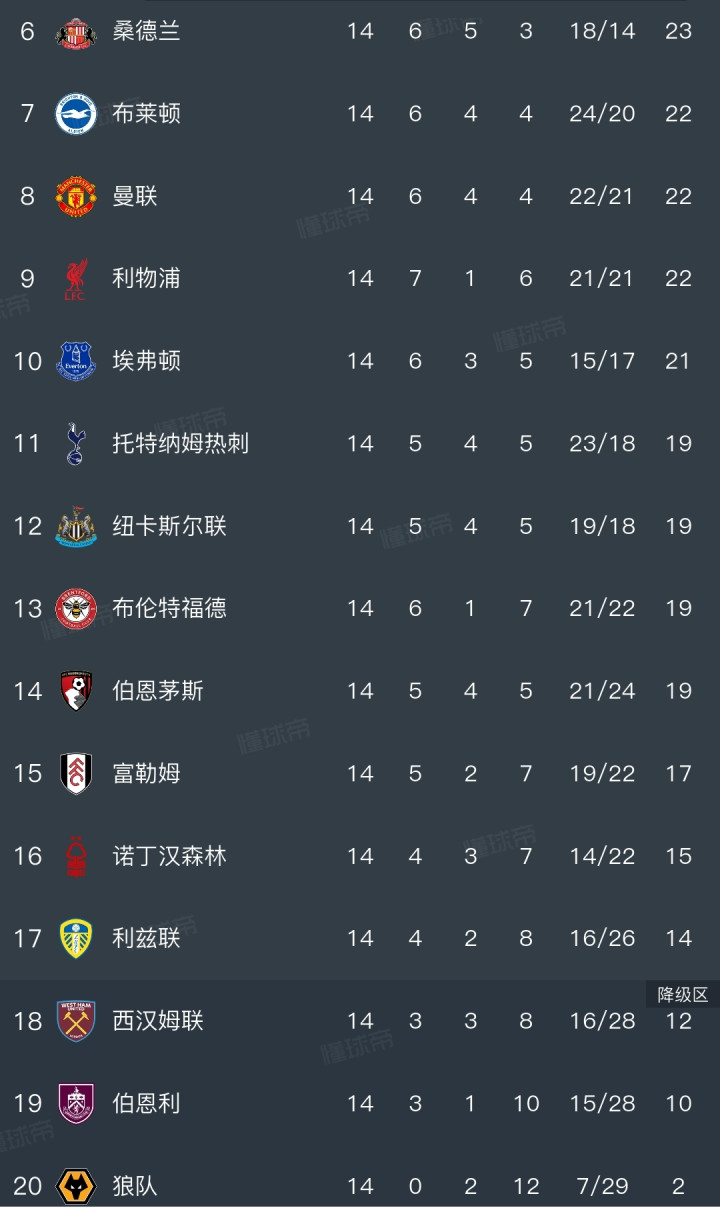
Task: Tap the Fulham club badge
Action: click(76, 773)
